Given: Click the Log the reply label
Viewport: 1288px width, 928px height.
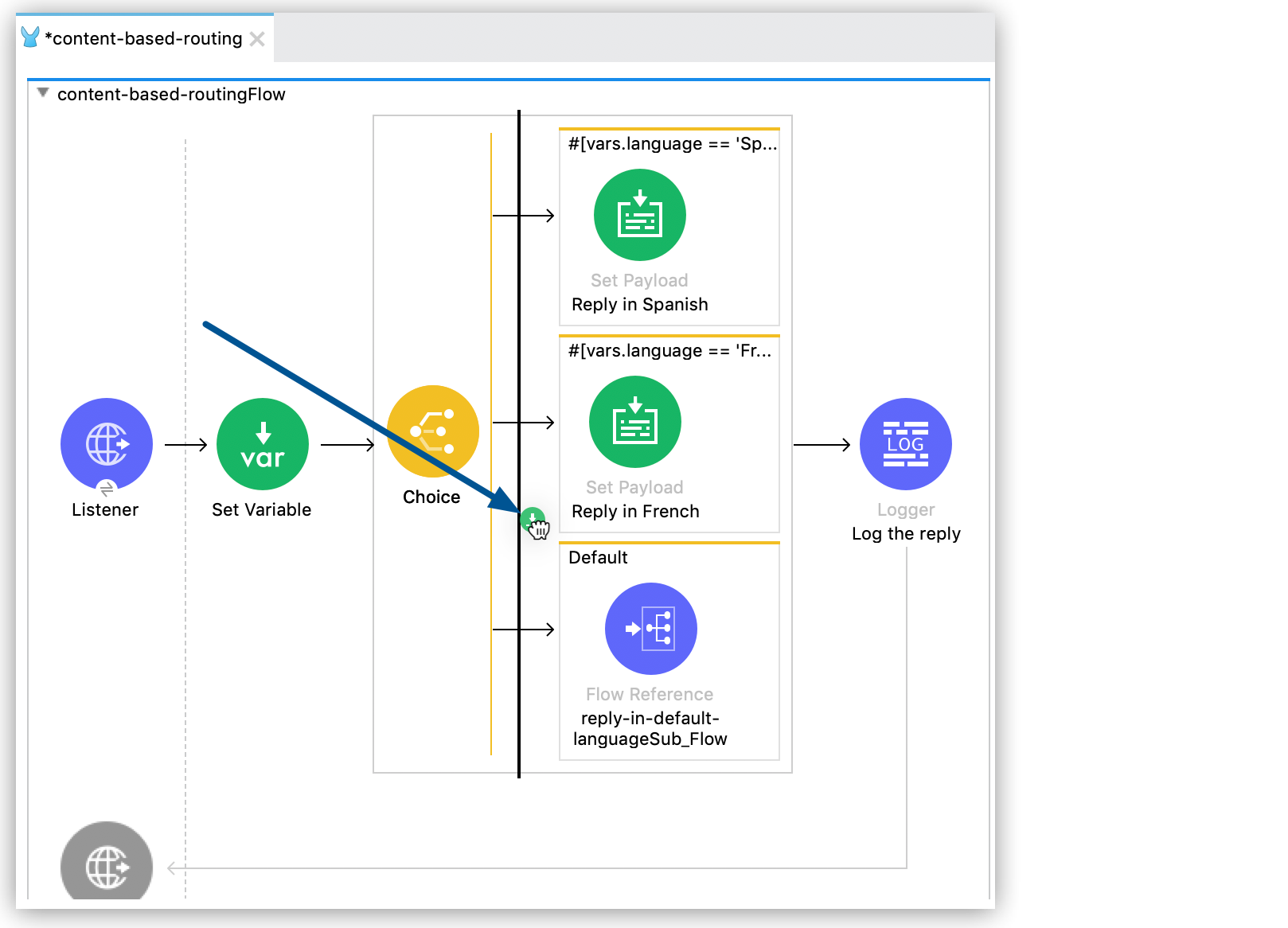Looking at the screenshot, I should (x=905, y=534).
